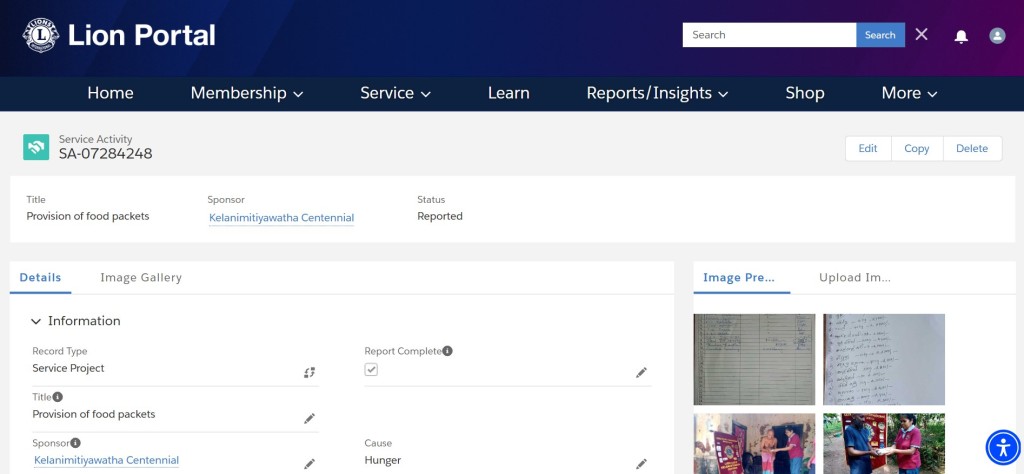Screen dimensions: 1024x474
Task: Click the Reported status value
Action: [x=440, y=216]
